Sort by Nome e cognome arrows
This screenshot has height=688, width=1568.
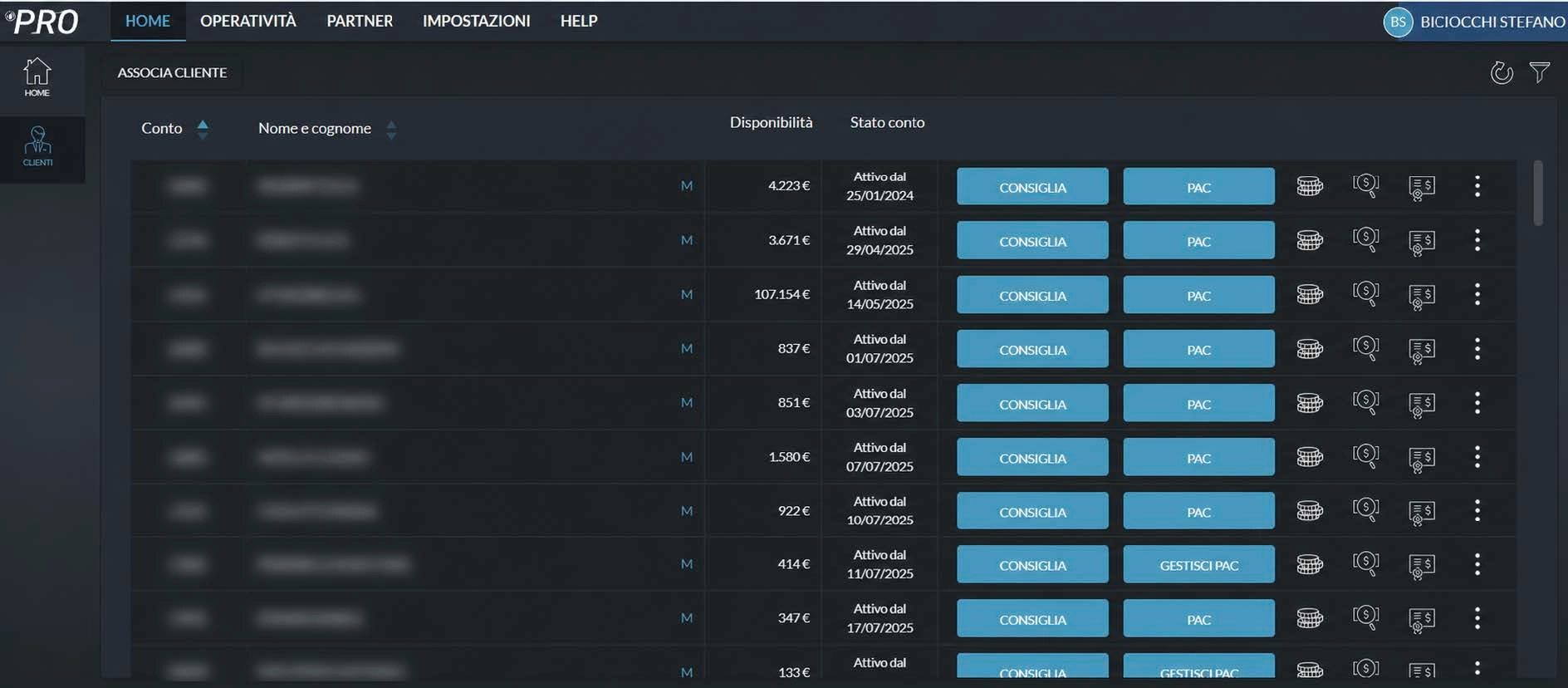coord(391,130)
